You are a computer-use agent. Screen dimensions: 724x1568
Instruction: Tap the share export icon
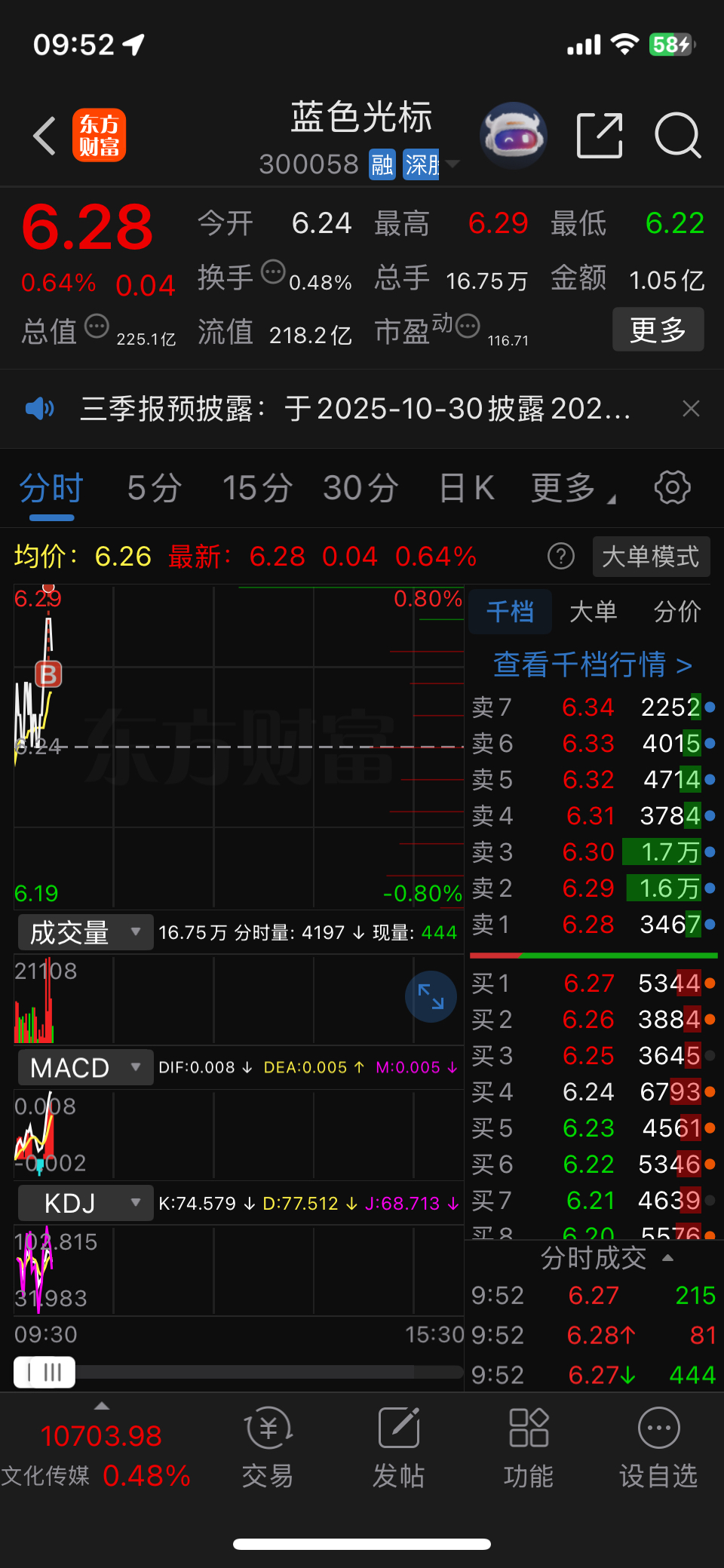pos(600,136)
